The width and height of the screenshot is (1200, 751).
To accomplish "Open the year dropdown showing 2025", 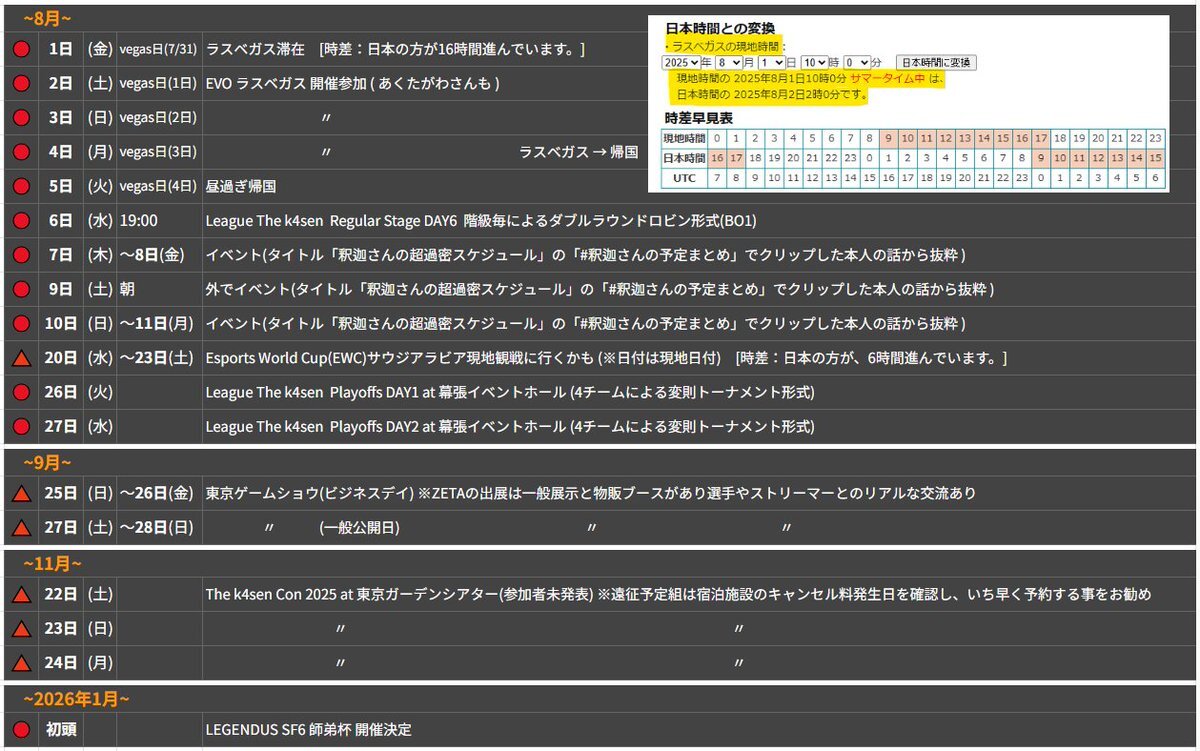I will pyautogui.click(x=681, y=62).
